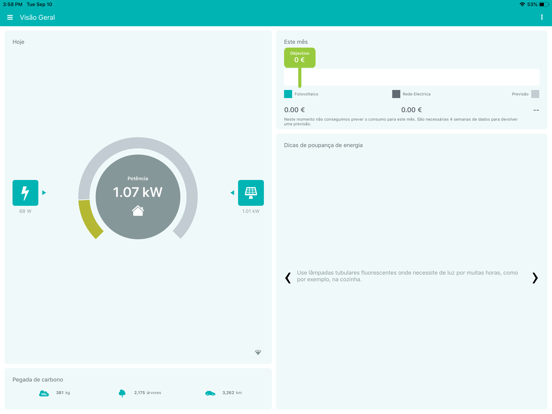Select the grey Previsão legend swatch
Viewport: 552px width, 414px height.
(x=535, y=94)
